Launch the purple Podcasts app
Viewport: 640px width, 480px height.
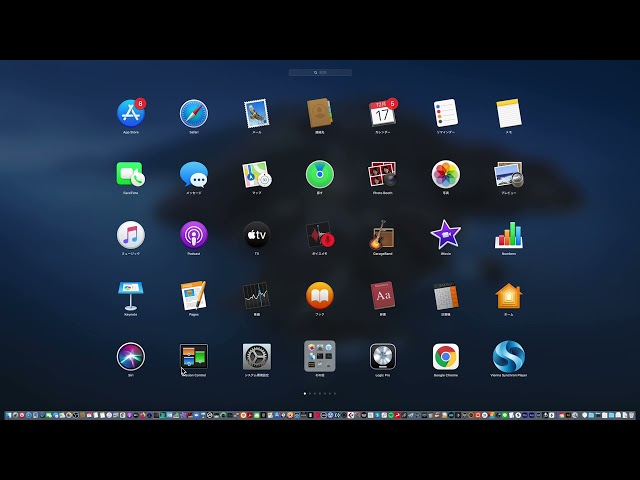pyautogui.click(x=194, y=235)
